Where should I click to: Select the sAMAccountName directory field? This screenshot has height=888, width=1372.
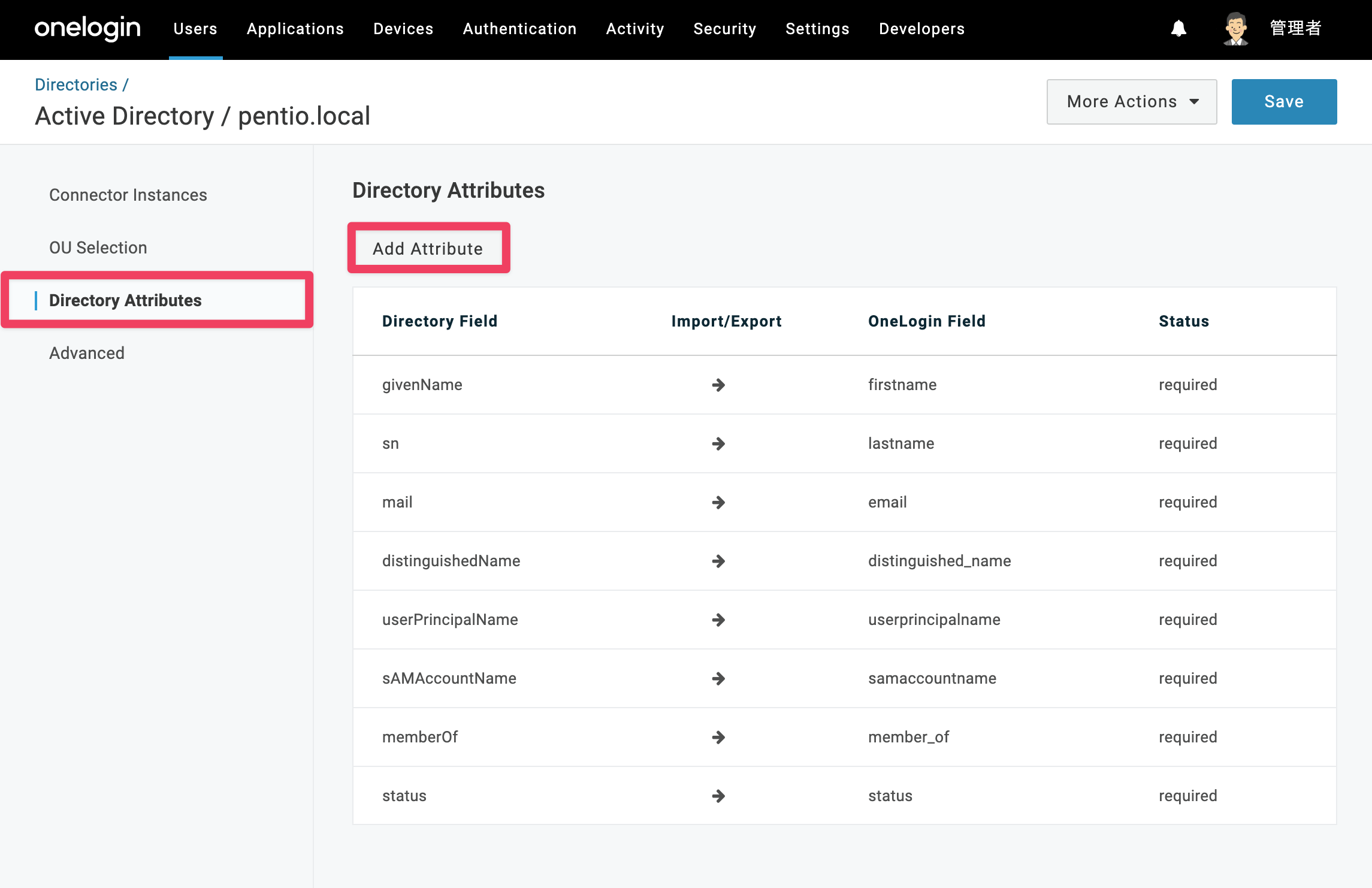pos(449,678)
